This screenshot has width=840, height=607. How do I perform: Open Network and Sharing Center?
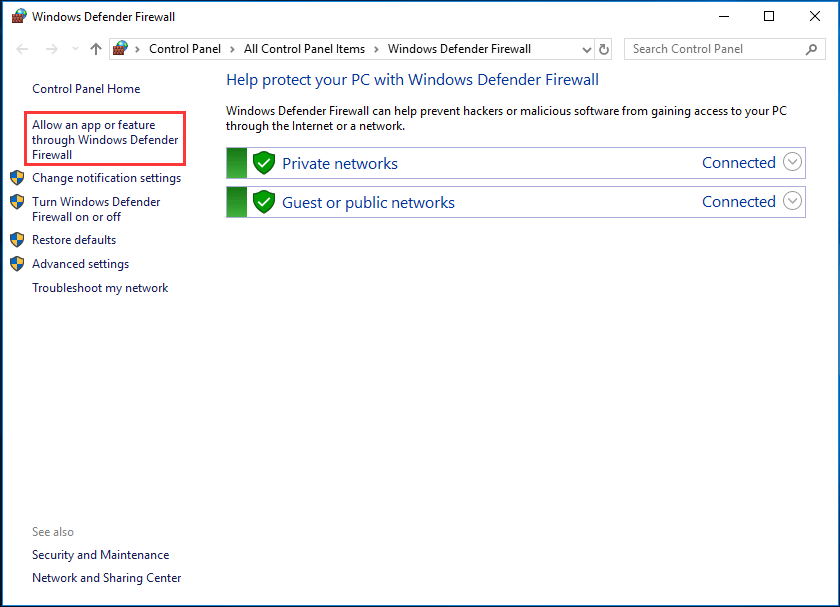106,577
